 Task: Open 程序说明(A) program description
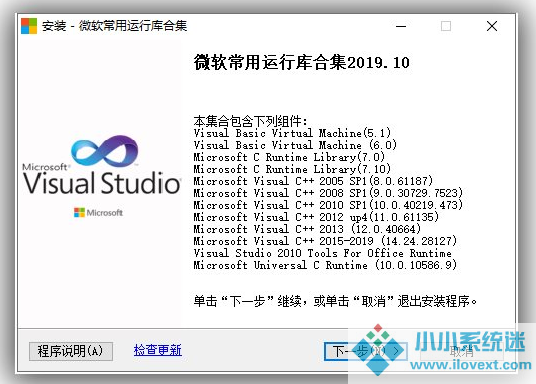coord(71,351)
